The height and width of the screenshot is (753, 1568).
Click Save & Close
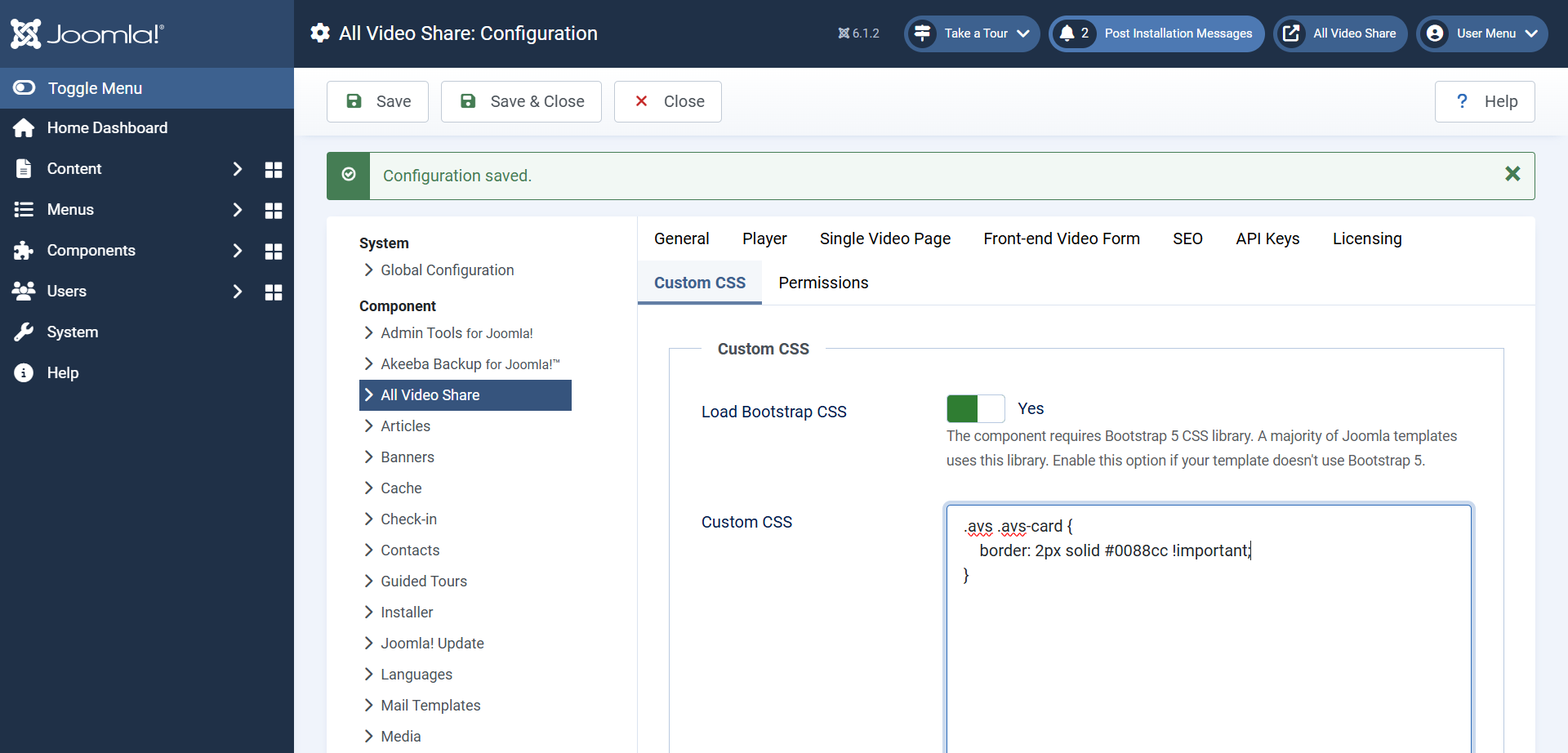[x=521, y=101]
